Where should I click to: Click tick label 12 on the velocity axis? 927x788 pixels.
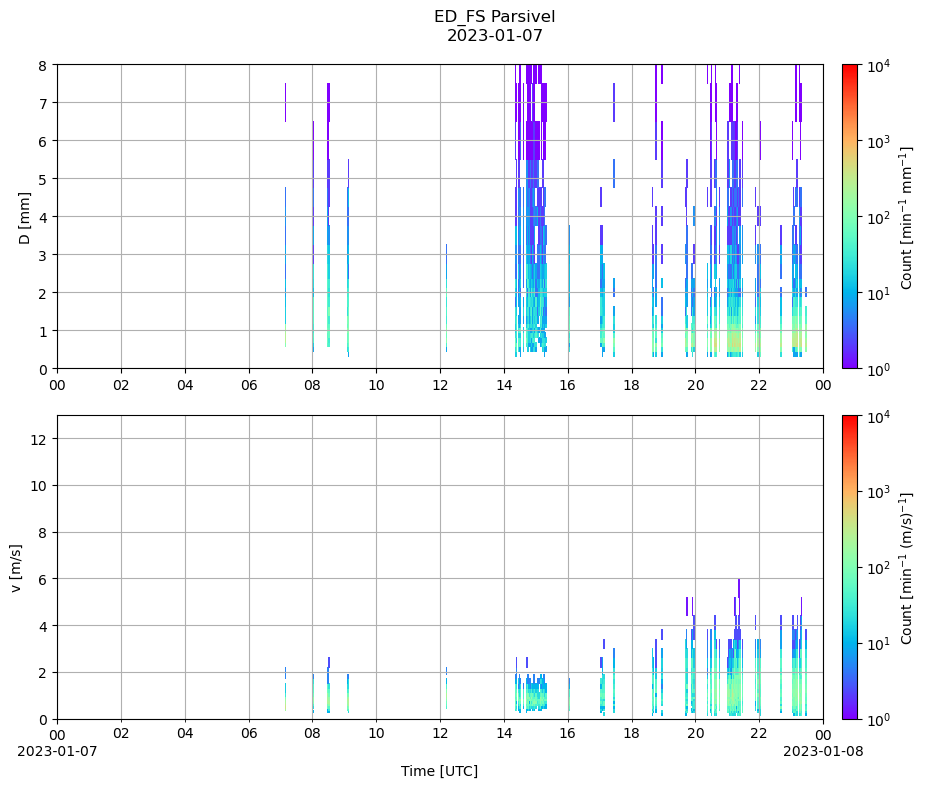[39, 439]
